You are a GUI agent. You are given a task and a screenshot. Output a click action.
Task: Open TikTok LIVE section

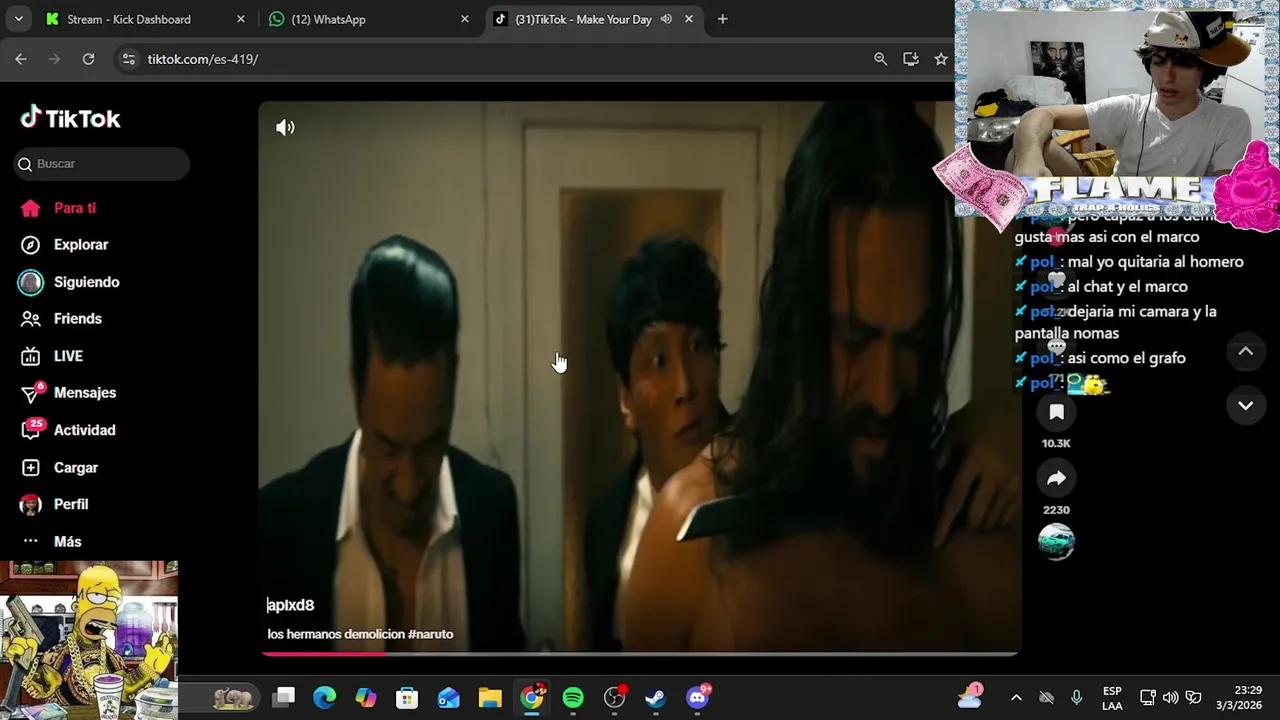click(53, 356)
